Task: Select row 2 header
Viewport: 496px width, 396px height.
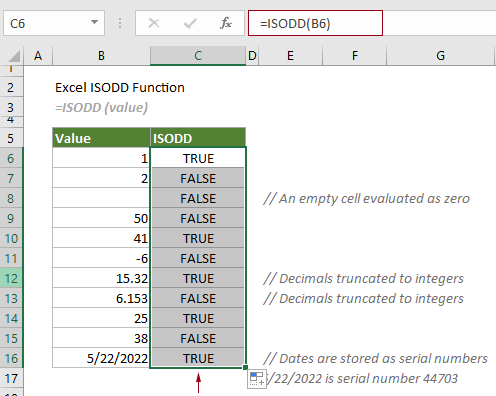Action: click(x=11, y=88)
